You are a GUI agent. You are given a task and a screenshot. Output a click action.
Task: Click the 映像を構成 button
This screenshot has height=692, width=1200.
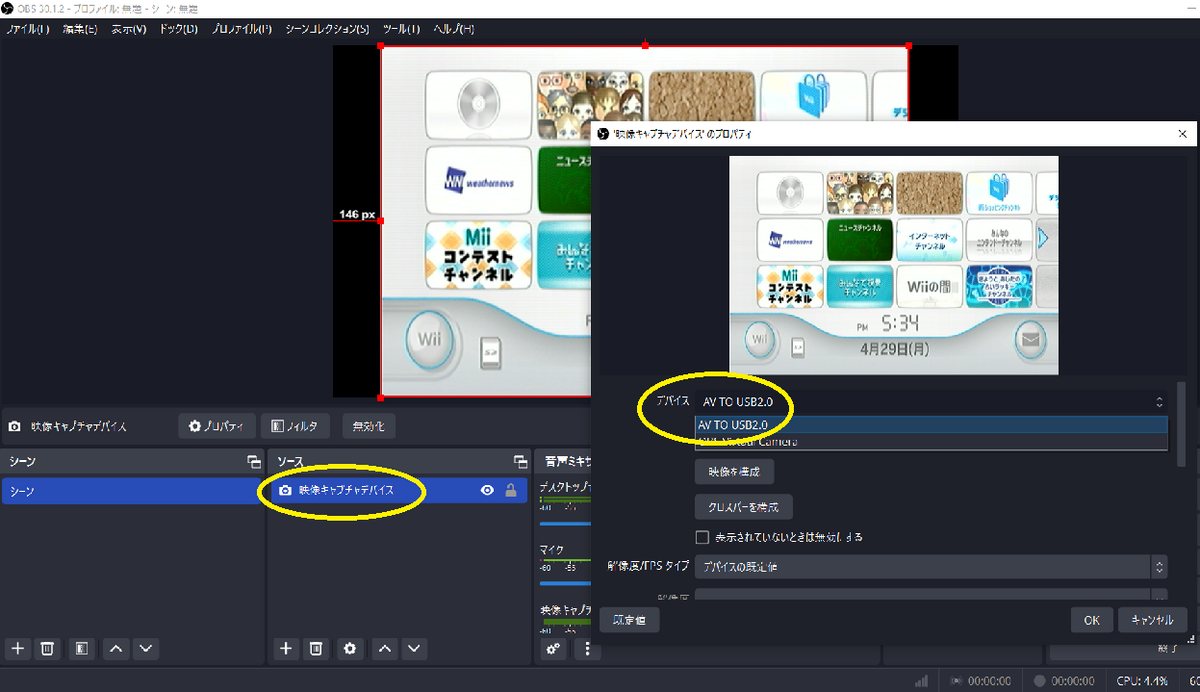pos(734,471)
